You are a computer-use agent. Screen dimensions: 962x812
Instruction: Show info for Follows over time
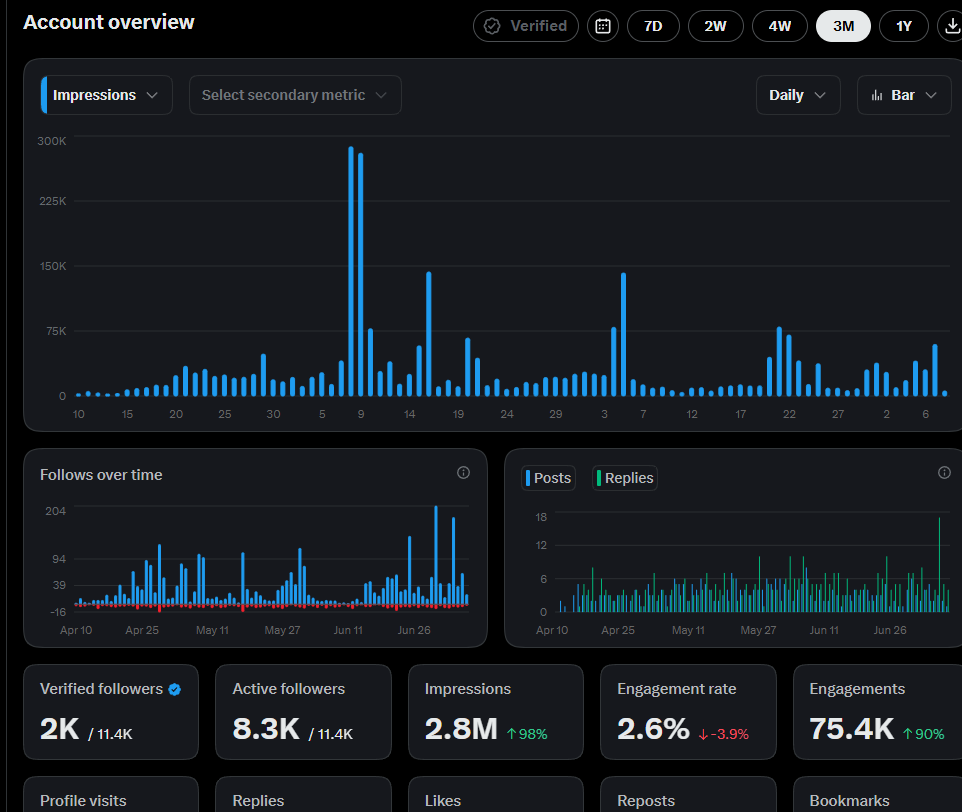463,472
